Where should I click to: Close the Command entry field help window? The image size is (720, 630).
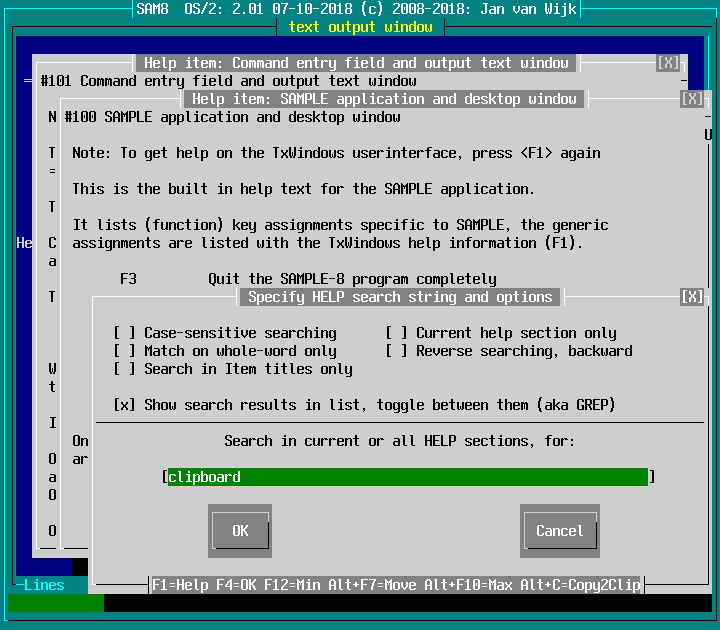[x=668, y=63]
